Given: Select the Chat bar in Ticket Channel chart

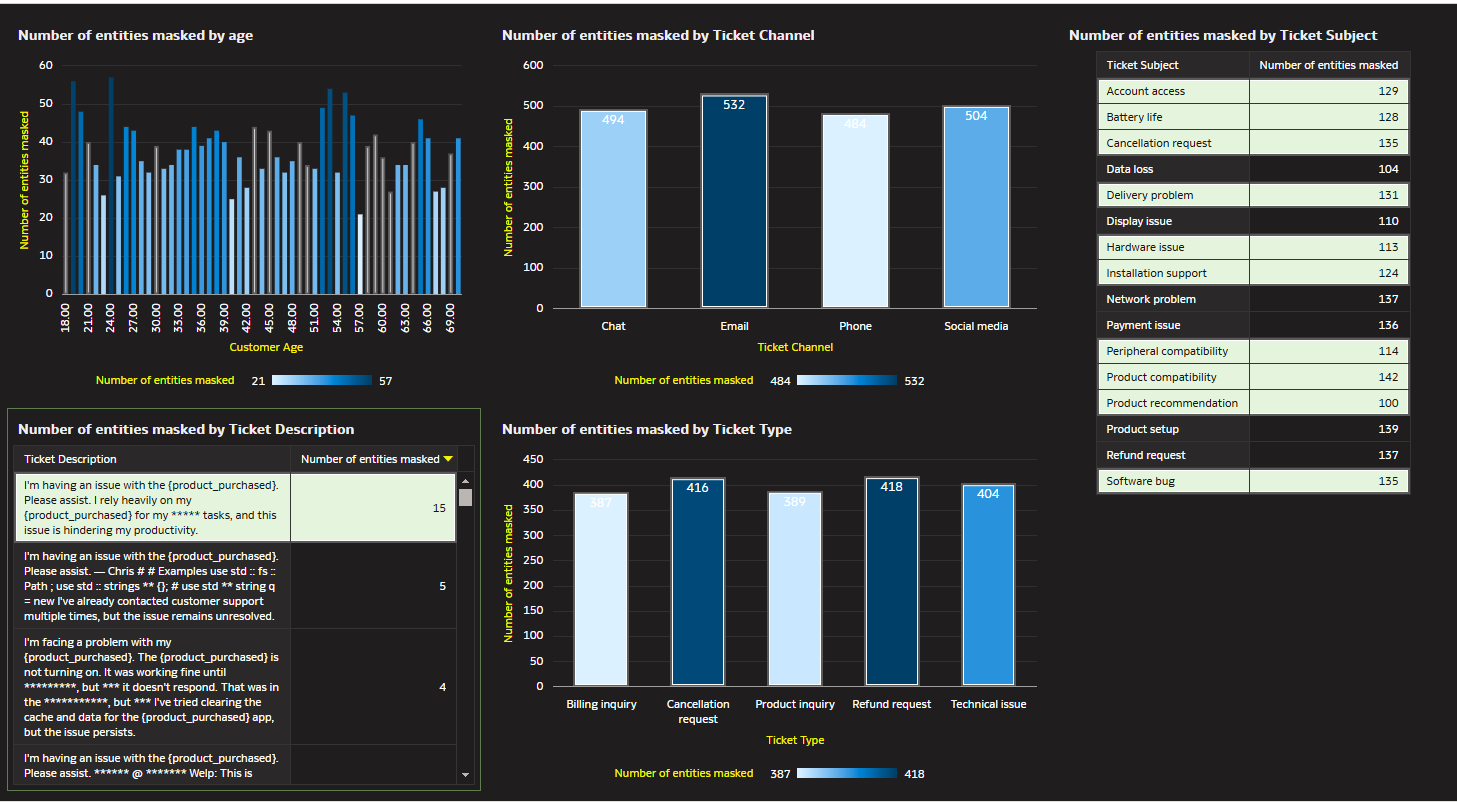Looking at the screenshot, I should click(x=613, y=205).
